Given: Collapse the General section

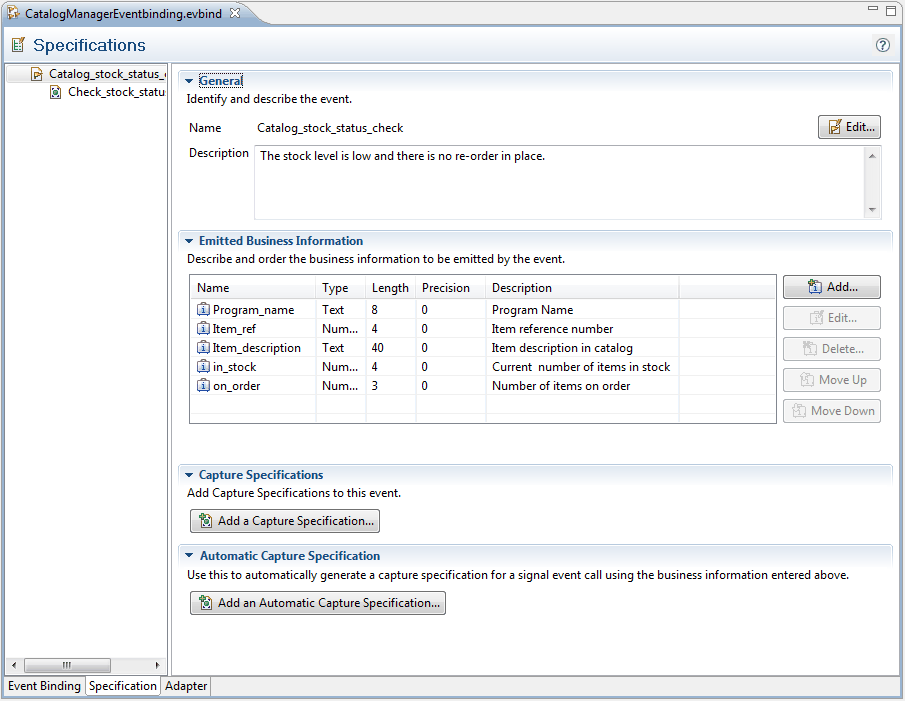Looking at the screenshot, I should [x=188, y=80].
